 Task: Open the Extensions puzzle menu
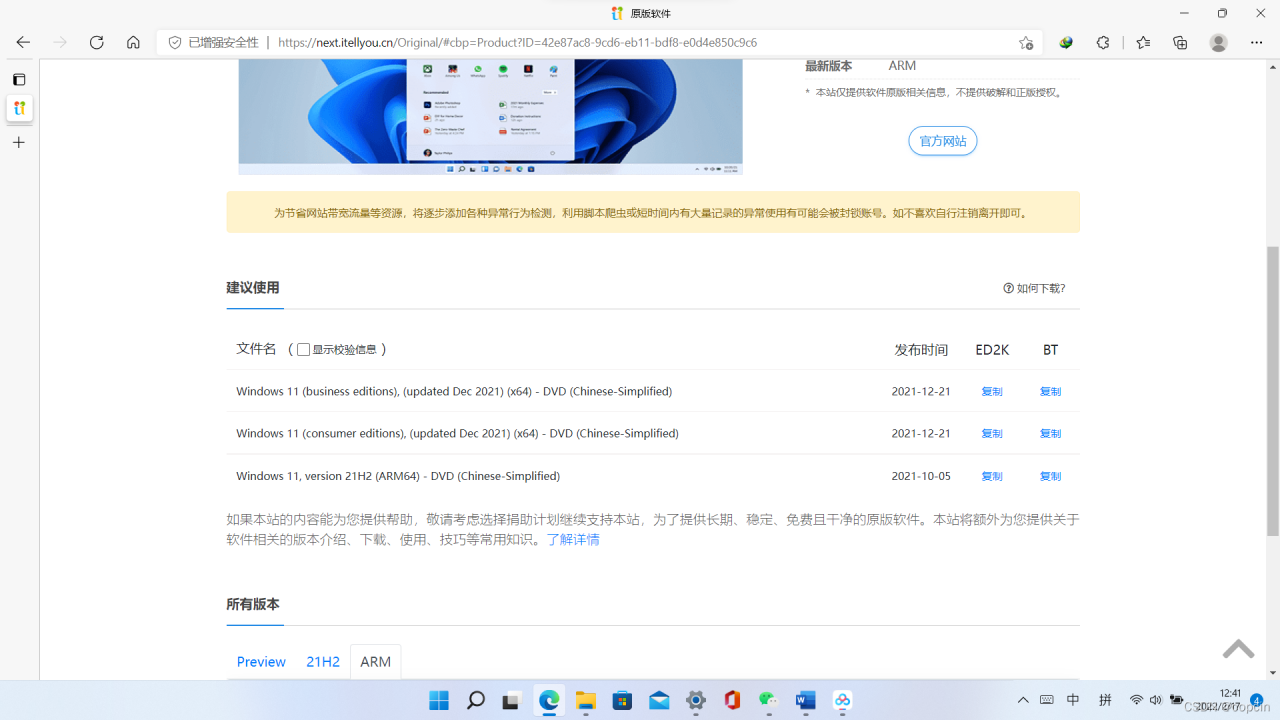1103,43
